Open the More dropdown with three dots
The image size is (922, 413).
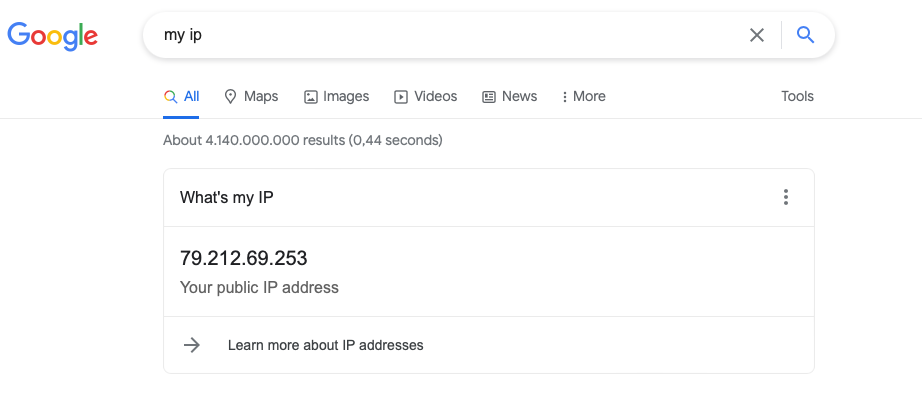point(583,96)
